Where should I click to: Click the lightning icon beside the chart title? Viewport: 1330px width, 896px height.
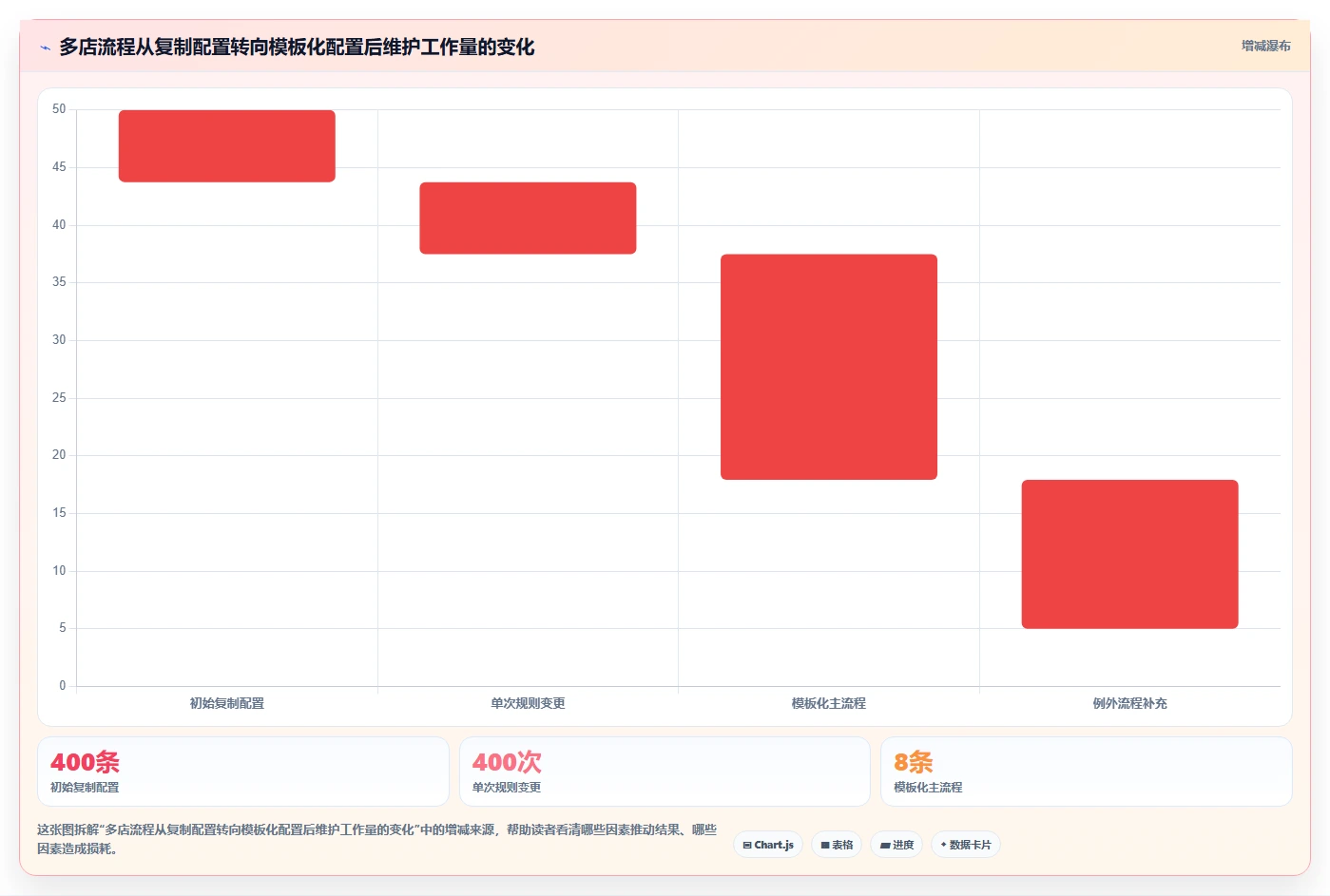click(x=45, y=48)
